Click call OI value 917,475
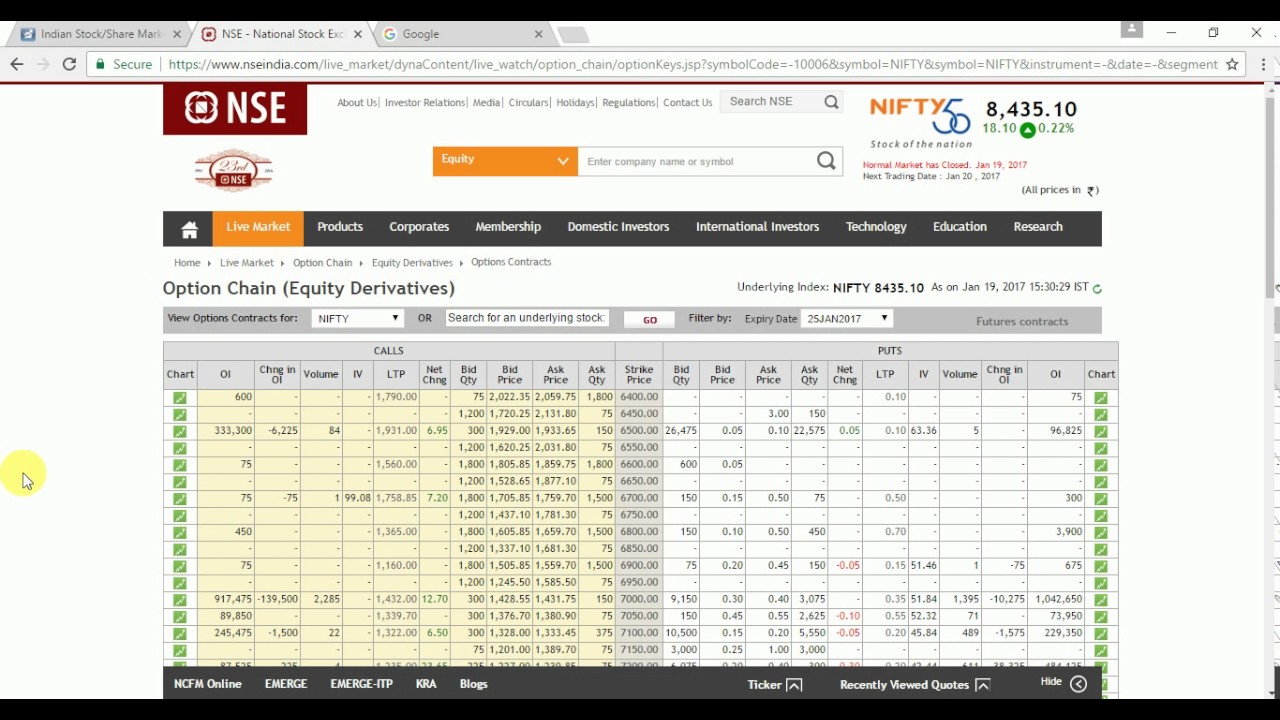The height and width of the screenshot is (720, 1280). click(232, 599)
